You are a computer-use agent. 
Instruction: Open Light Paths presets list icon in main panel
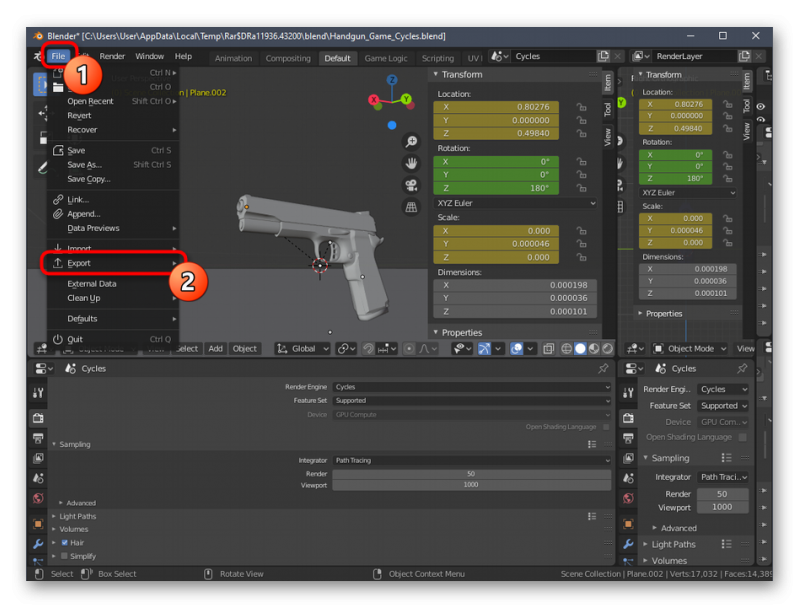[592, 516]
